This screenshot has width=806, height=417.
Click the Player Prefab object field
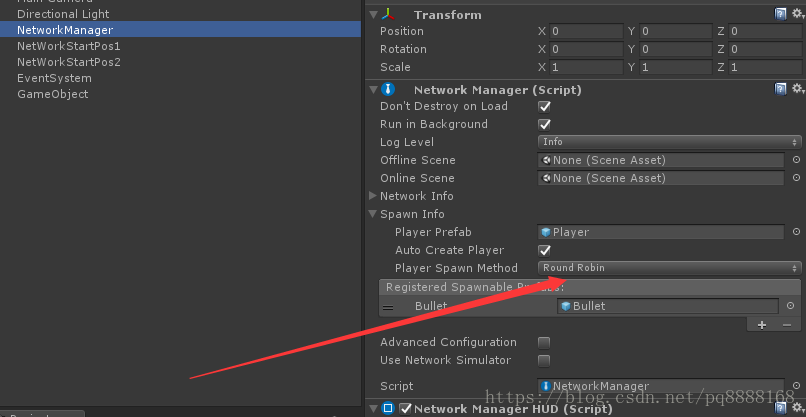click(661, 232)
